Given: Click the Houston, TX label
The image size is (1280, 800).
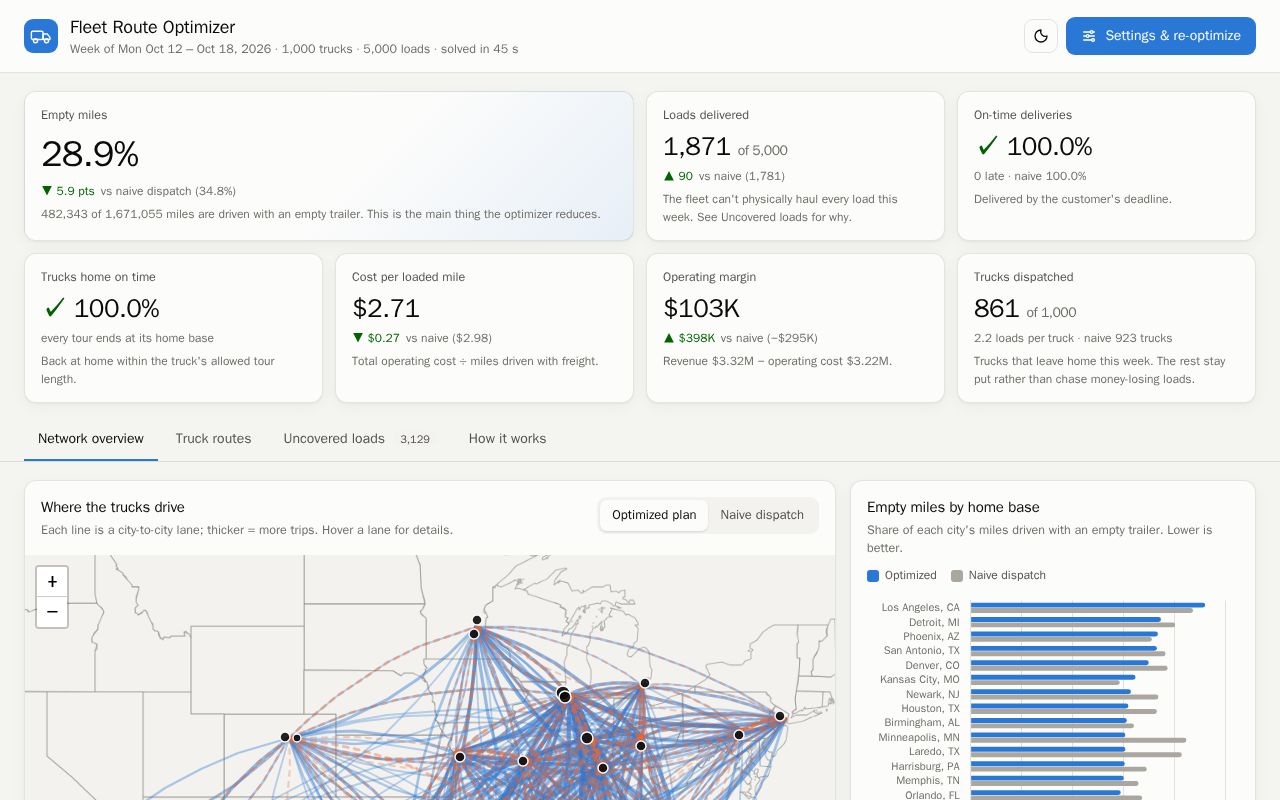Looking at the screenshot, I should pos(930,708).
